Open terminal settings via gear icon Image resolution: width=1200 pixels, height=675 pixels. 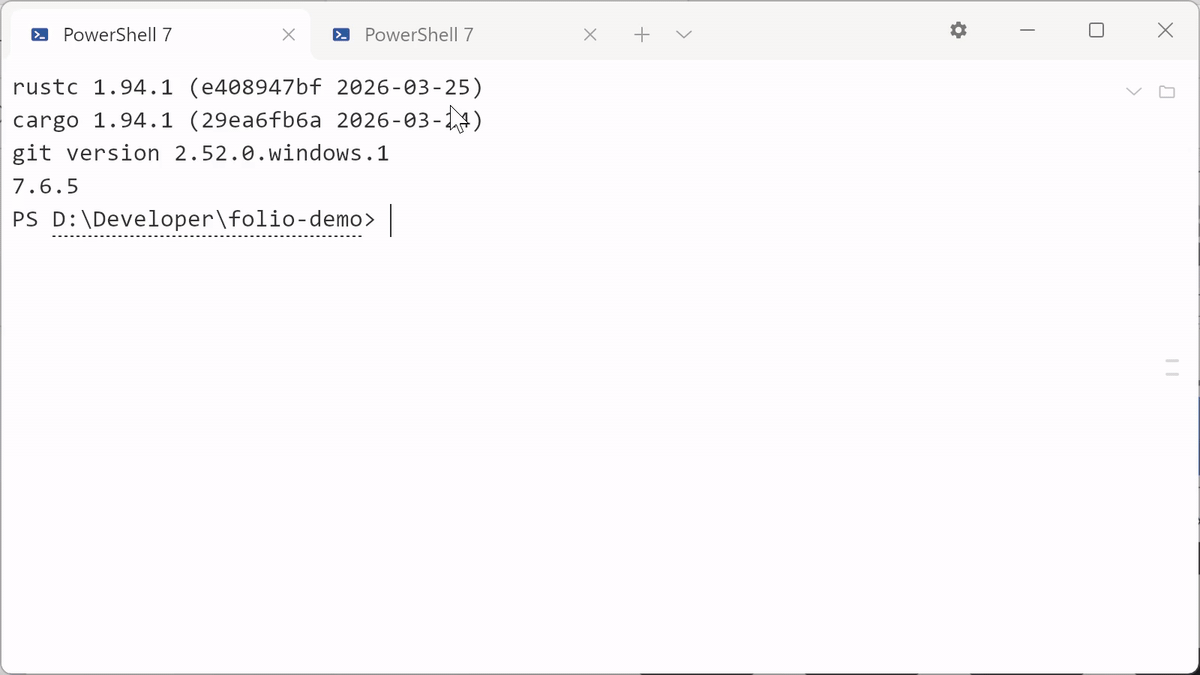point(958,30)
